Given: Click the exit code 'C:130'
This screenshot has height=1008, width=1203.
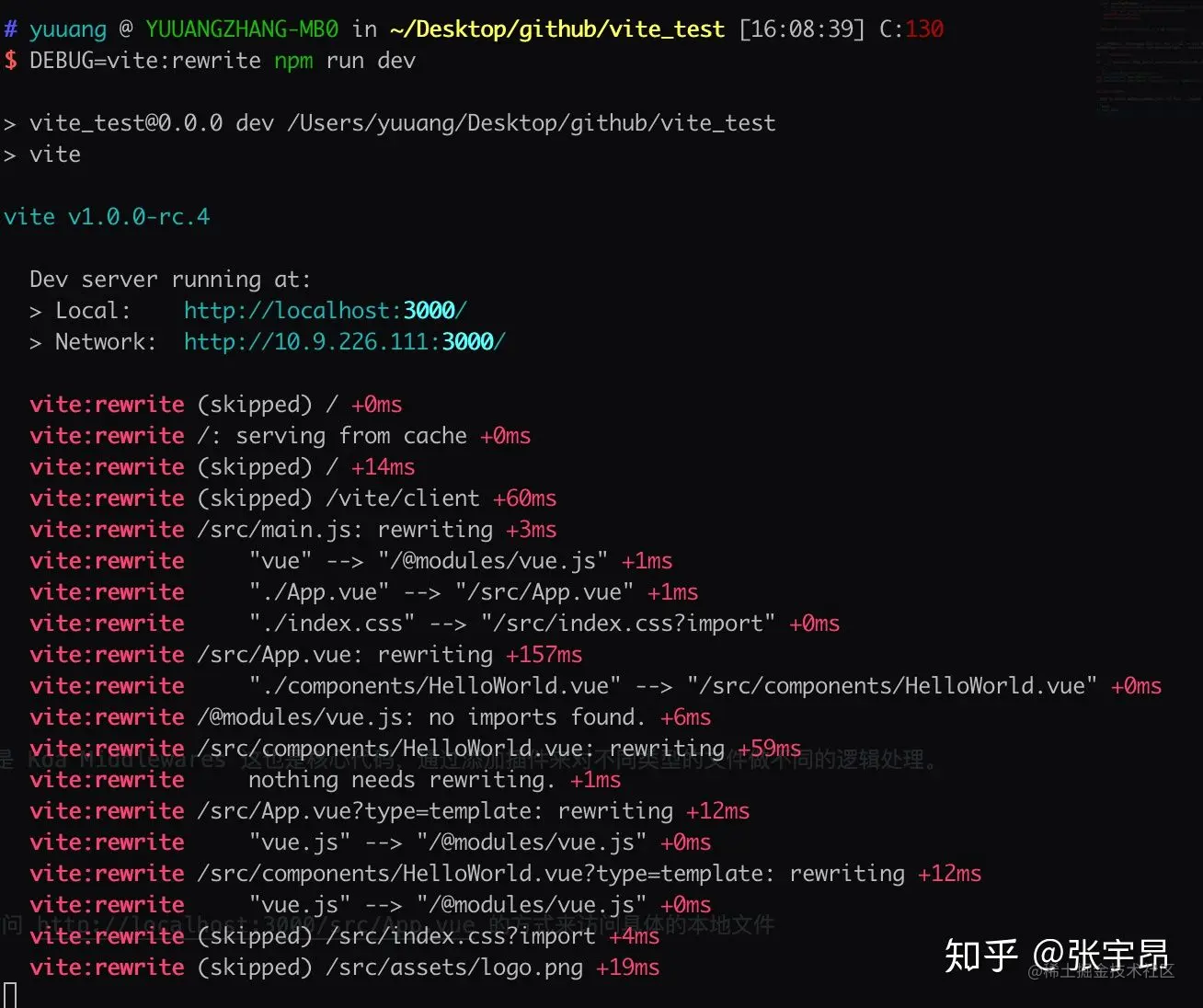Looking at the screenshot, I should click(911, 29).
